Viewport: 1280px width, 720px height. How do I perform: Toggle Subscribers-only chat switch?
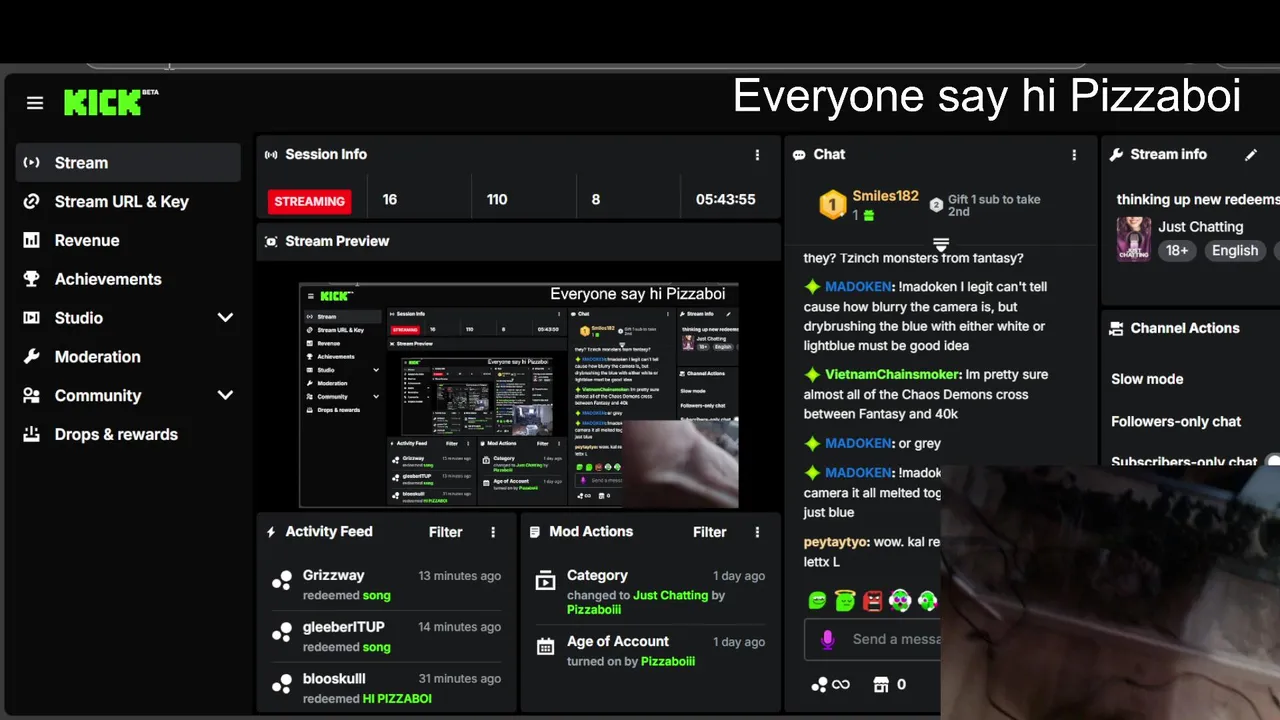point(1273,462)
